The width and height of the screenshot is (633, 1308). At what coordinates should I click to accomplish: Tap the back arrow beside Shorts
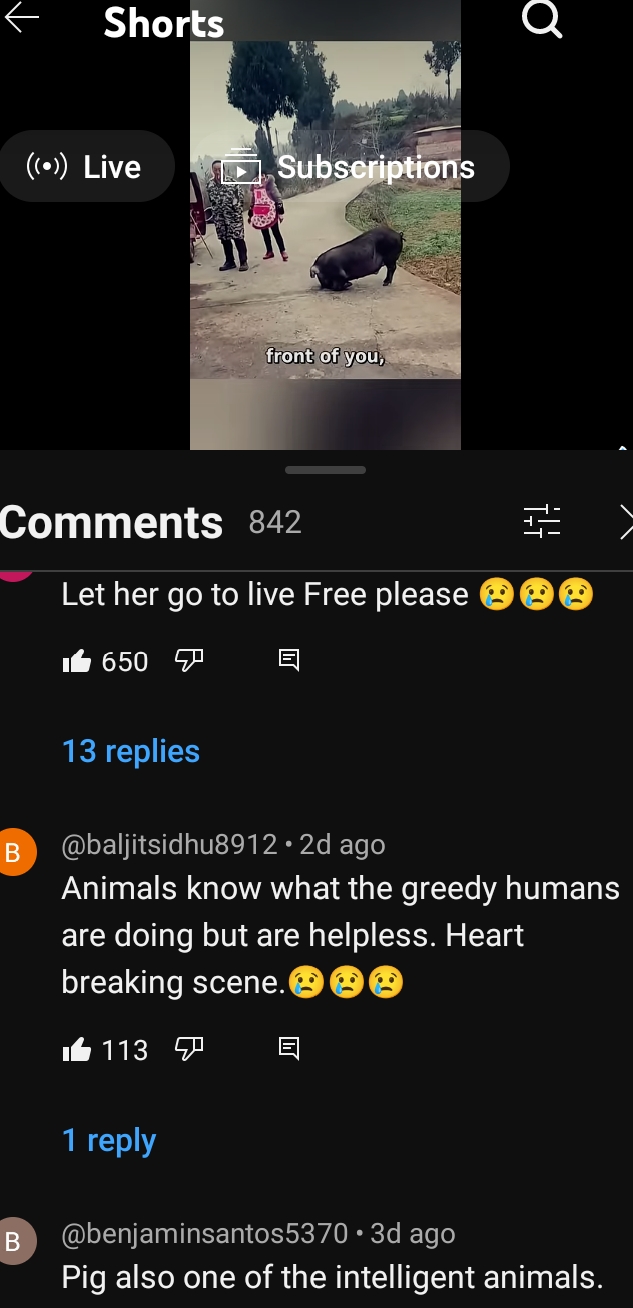(x=22, y=18)
